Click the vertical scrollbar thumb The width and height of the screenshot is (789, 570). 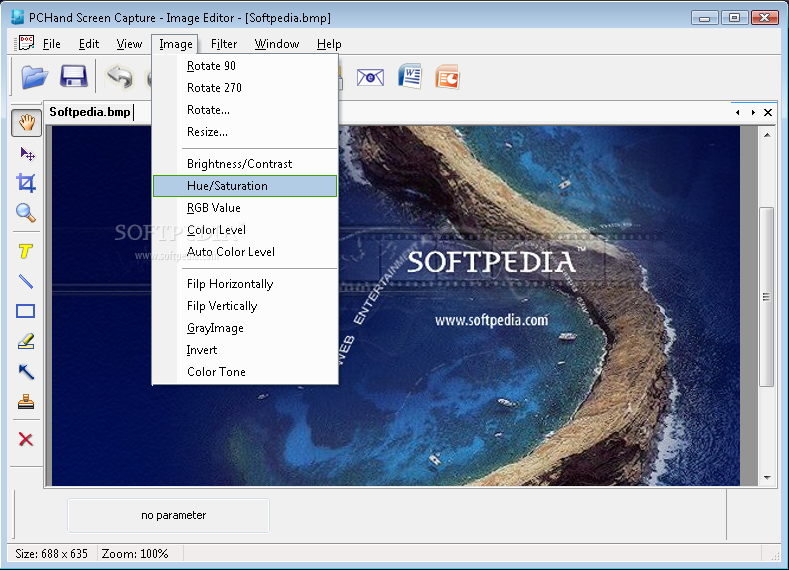766,297
